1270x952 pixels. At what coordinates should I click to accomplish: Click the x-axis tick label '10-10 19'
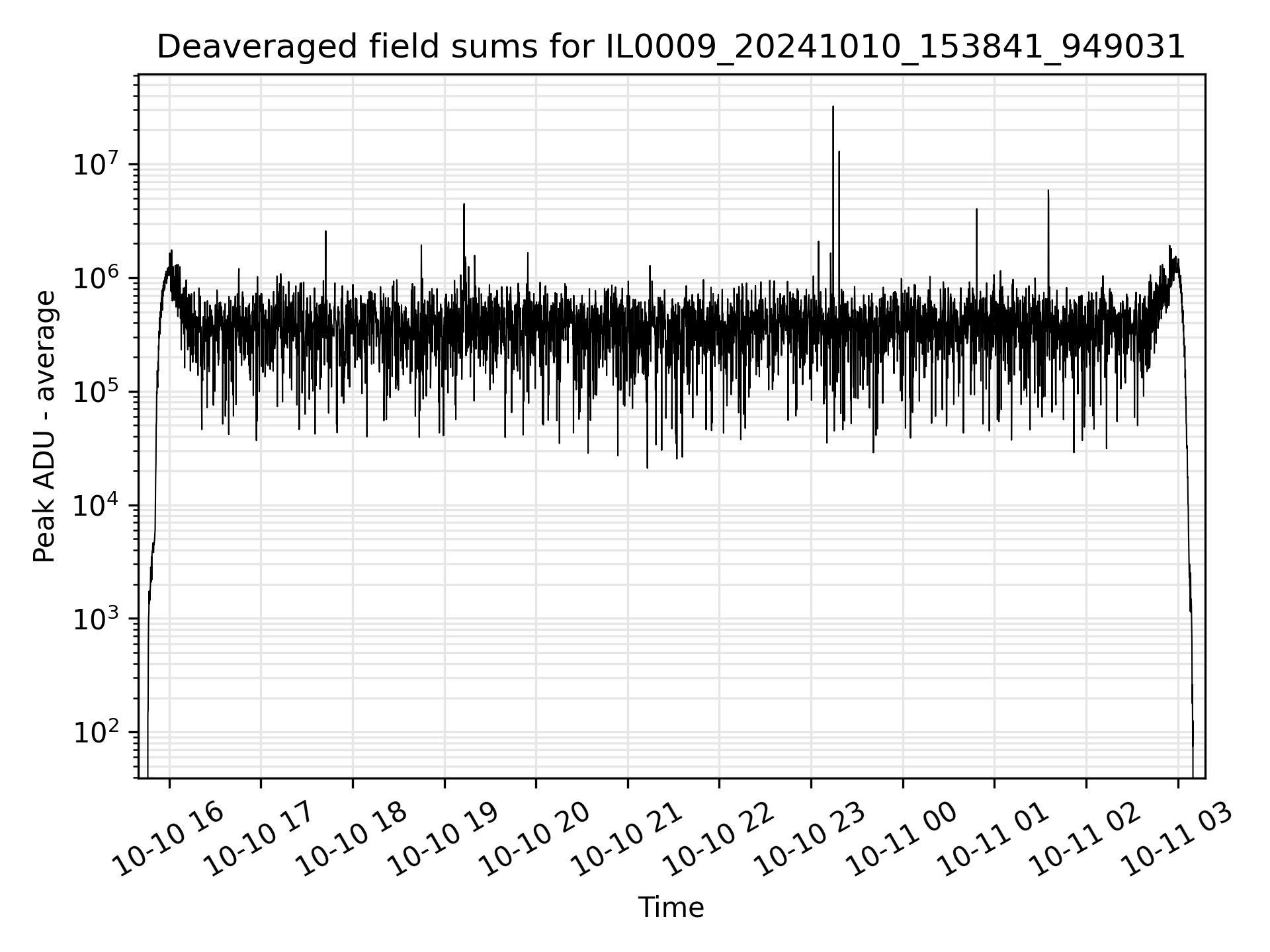click(x=443, y=840)
